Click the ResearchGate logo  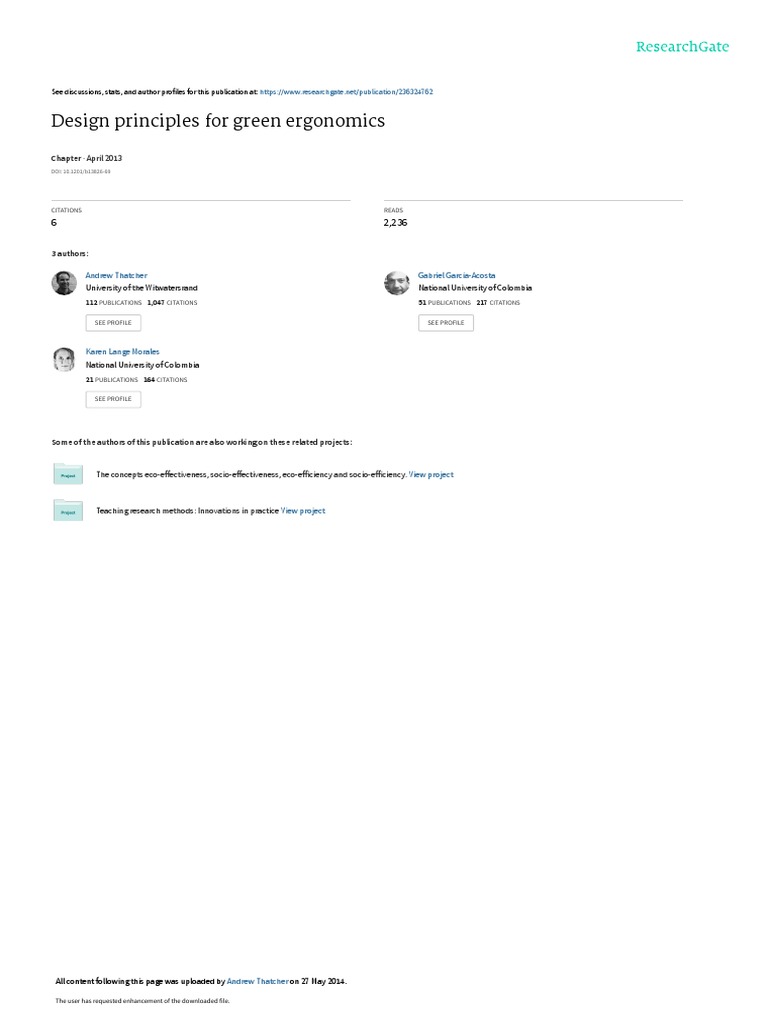coord(682,46)
